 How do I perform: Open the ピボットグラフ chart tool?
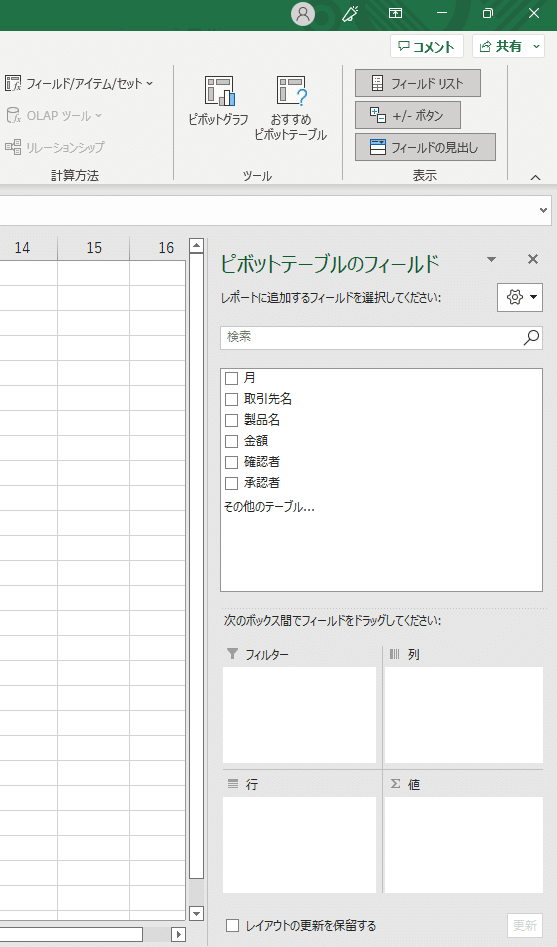coord(218,101)
